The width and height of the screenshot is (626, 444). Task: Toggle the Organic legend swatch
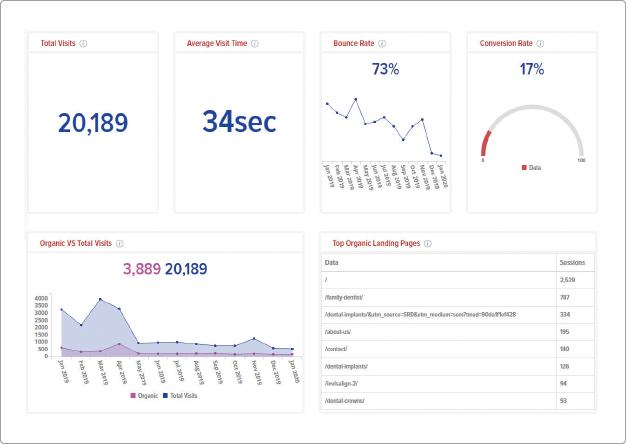click(133, 396)
